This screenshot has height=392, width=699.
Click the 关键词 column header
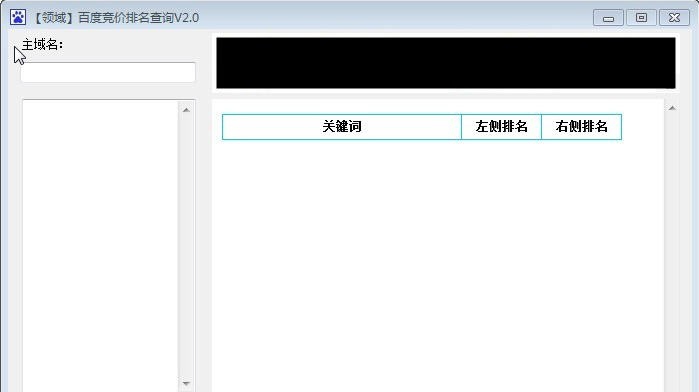pyautogui.click(x=342, y=127)
